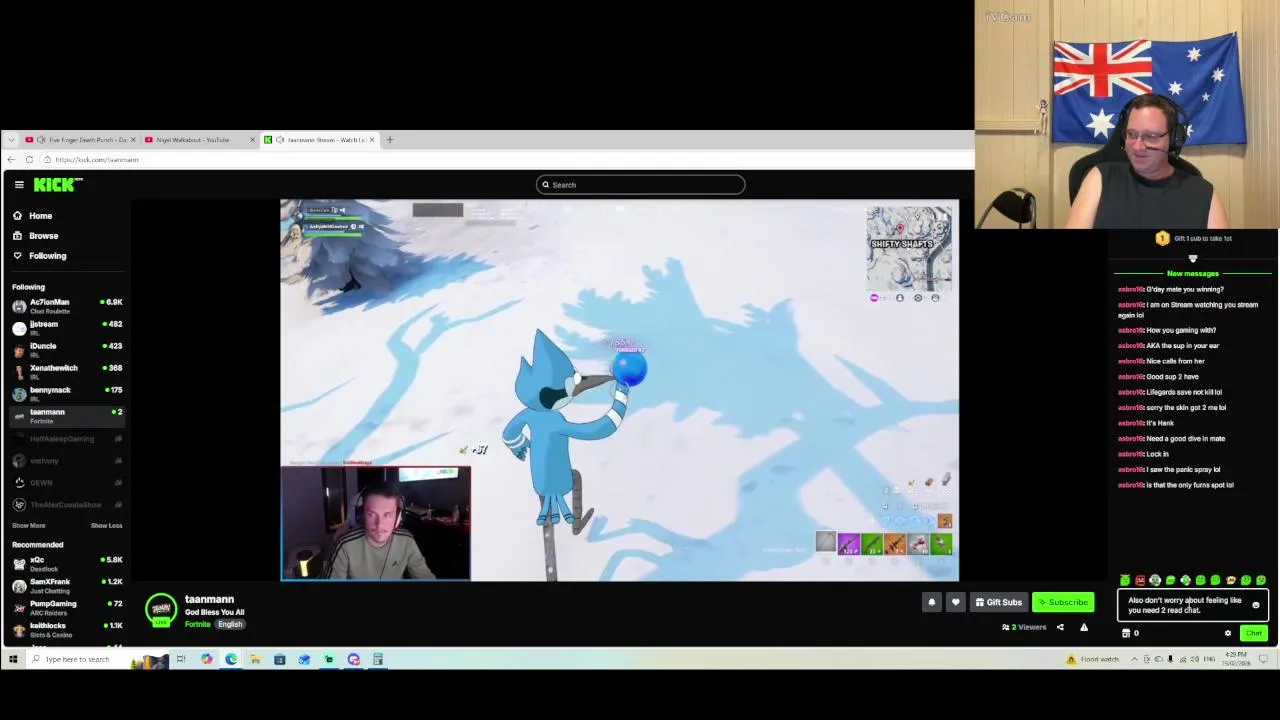Jump to New messages in chat

pyautogui.click(x=1192, y=274)
